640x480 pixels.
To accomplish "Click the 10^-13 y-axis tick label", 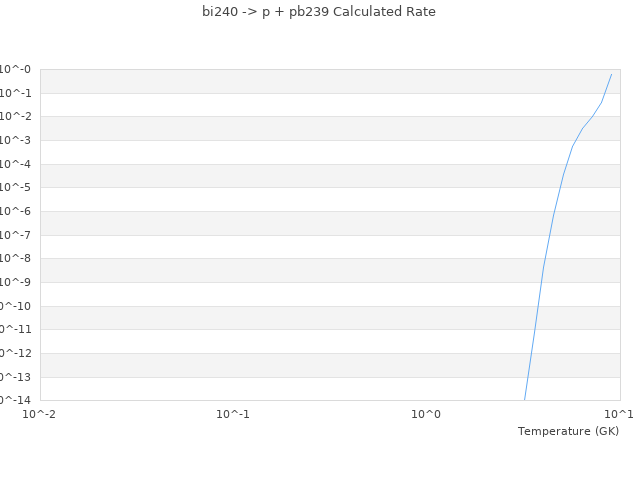I will (16, 377).
